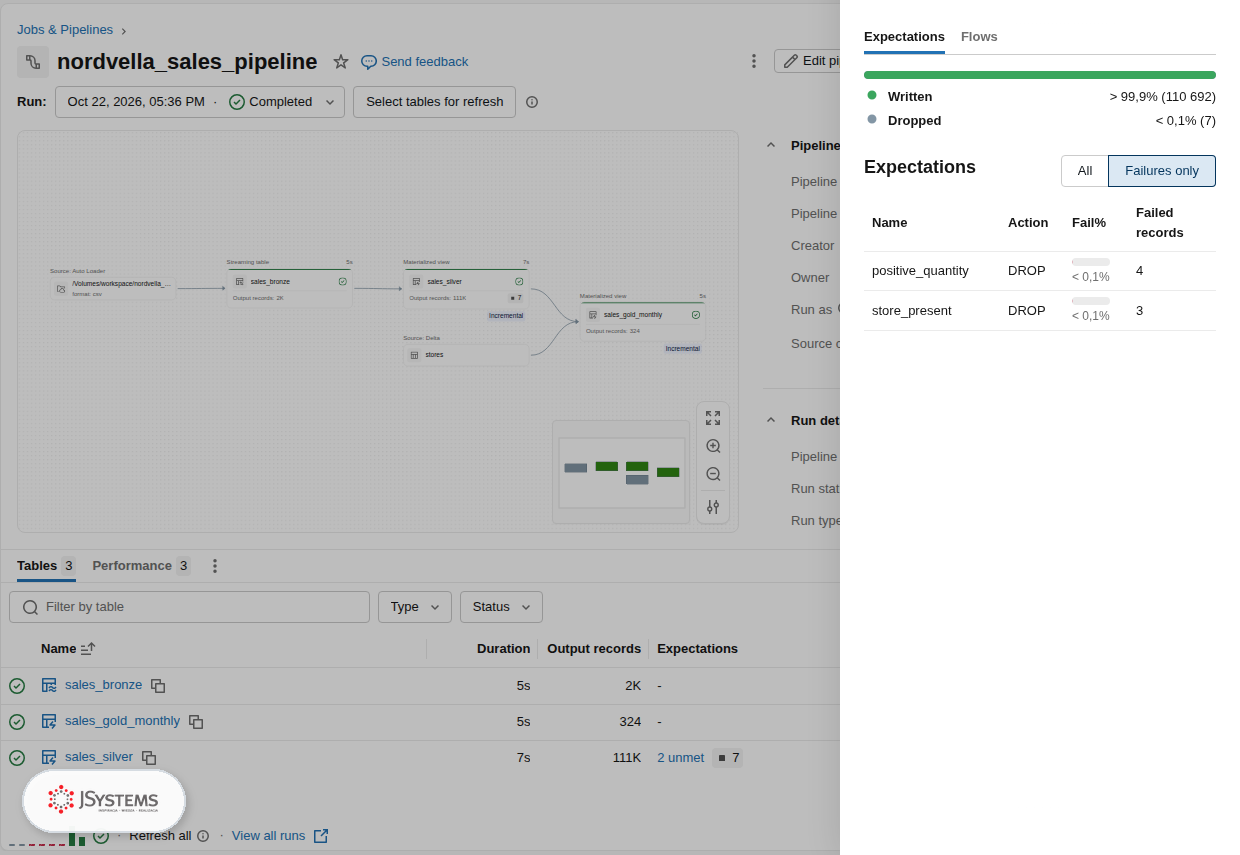Click the 2 unmet expectations link

point(680,758)
